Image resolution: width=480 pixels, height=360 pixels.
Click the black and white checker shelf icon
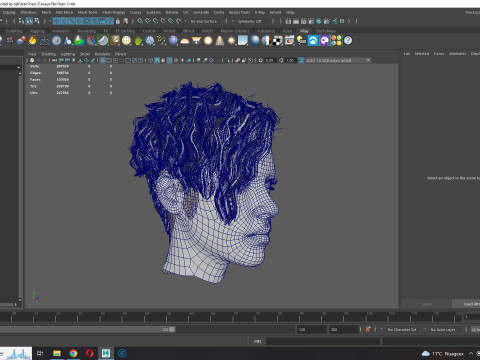tap(277, 41)
